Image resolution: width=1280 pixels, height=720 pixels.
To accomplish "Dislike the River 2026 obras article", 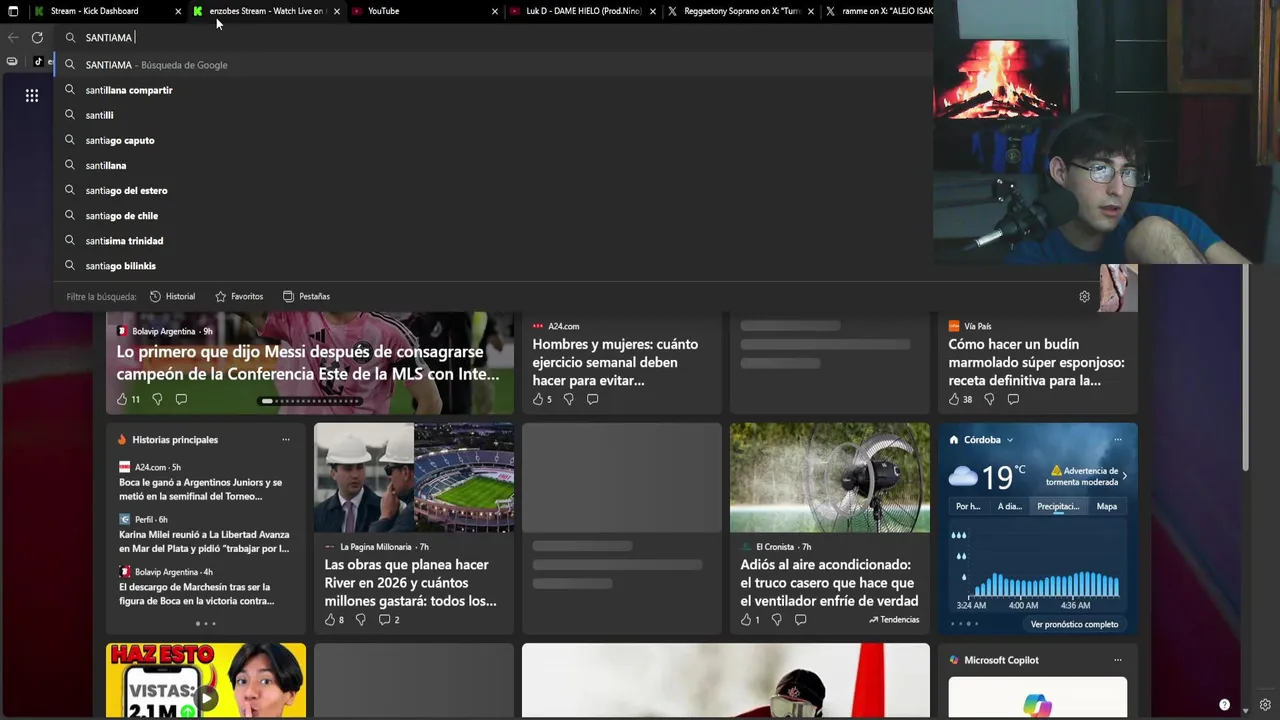I will pyautogui.click(x=361, y=620).
